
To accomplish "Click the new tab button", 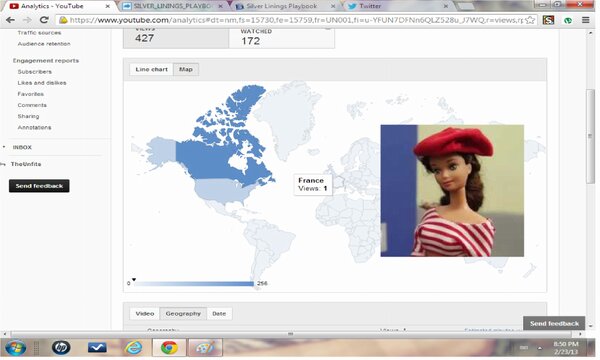I will pos(466,7).
